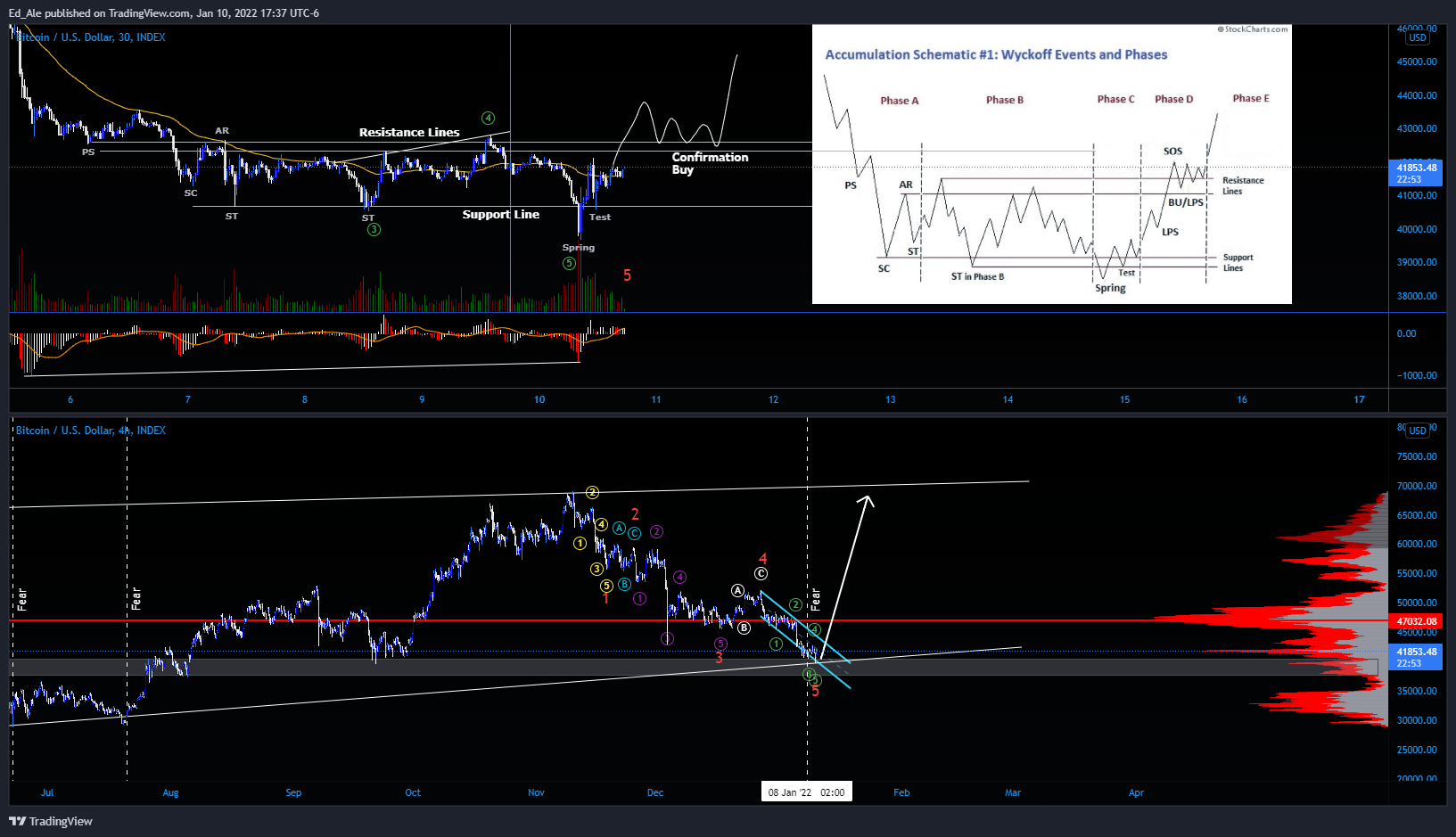Click the 'Aug' label on the time axis

170,792
